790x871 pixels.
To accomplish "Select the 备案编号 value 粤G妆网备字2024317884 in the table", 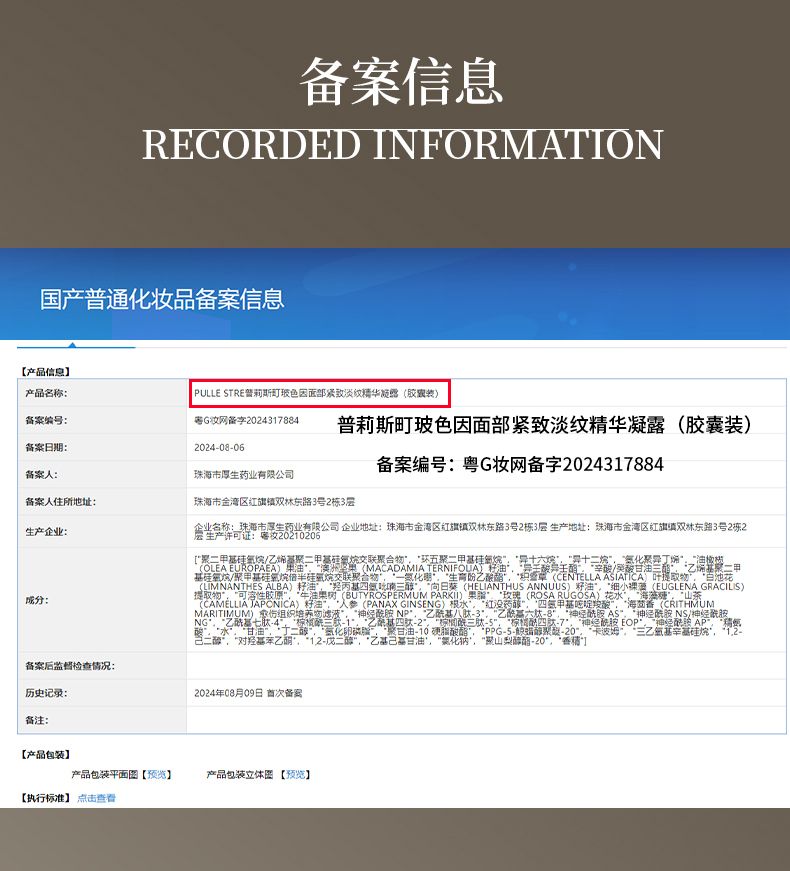I will [x=246, y=421].
